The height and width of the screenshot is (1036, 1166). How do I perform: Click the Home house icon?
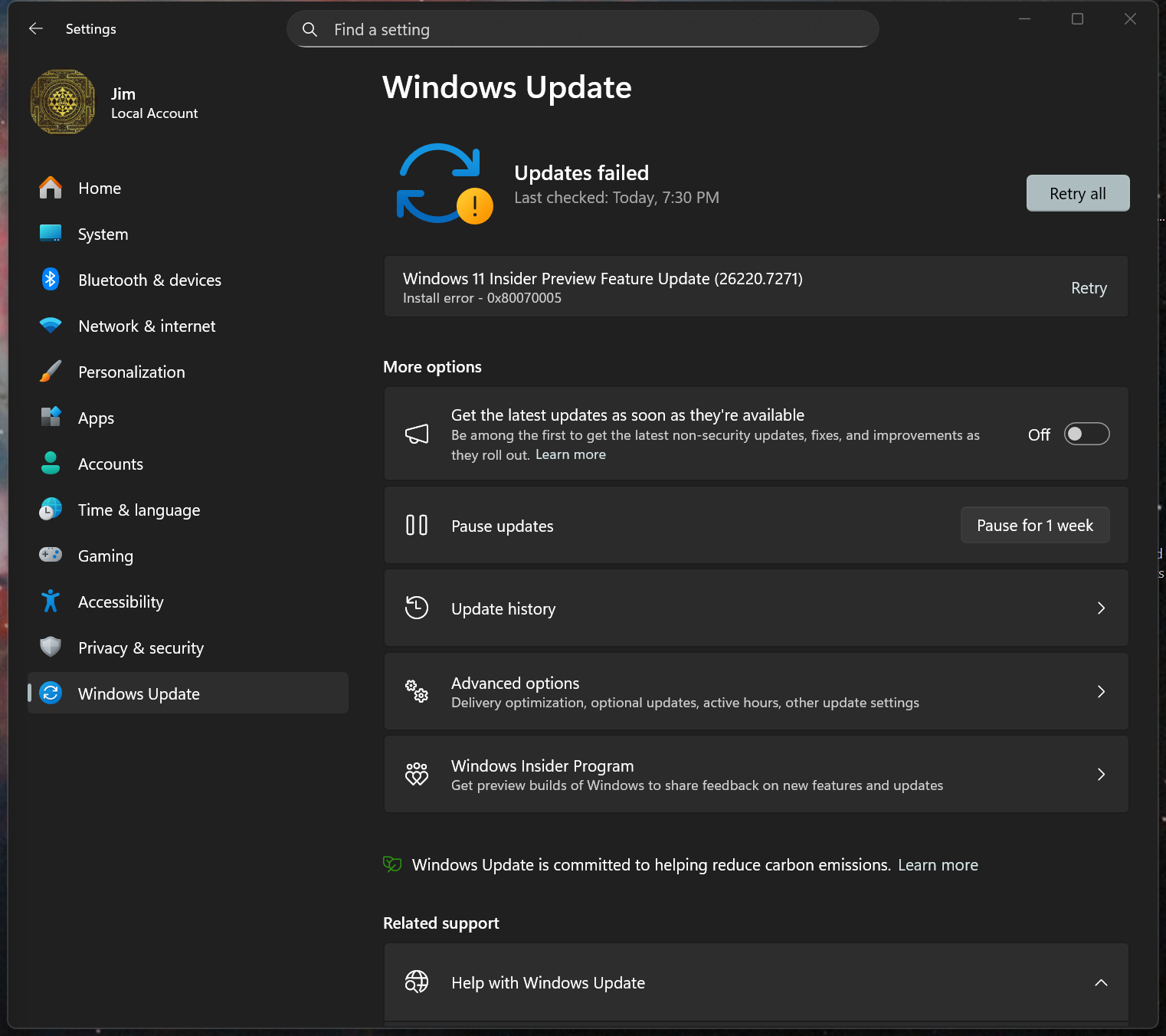(51, 188)
